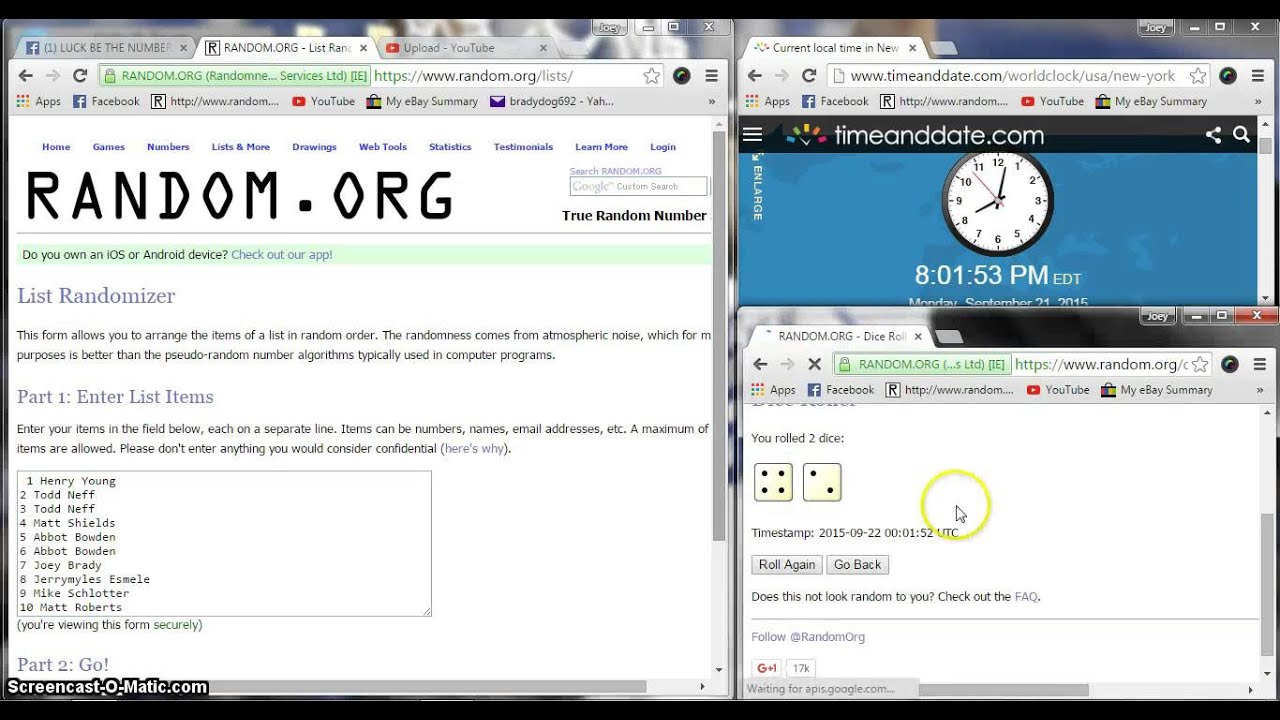Screen dimensions: 1280x720
Task: Open the Numbers menu on RANDOM.ORG
Action: pos(168,147)
